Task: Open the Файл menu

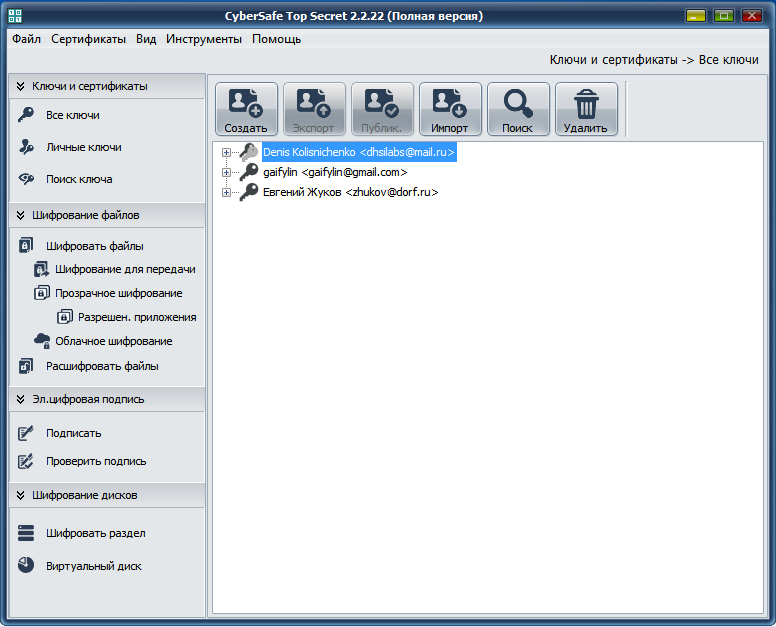Action: 26,39
